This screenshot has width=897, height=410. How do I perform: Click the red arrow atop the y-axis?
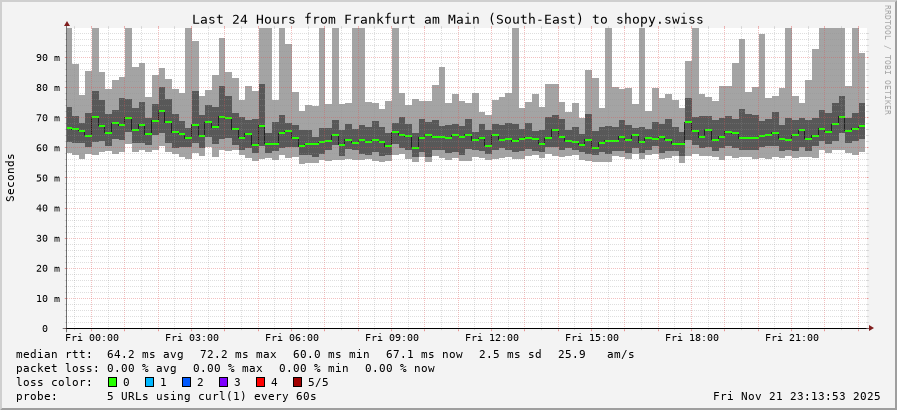coord(67,23)
